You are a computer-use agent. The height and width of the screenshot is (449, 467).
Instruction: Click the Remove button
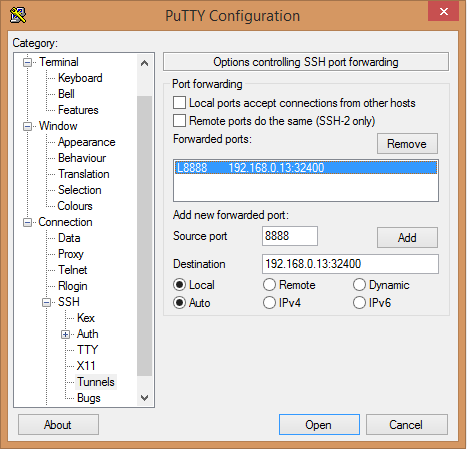point(407,144)
